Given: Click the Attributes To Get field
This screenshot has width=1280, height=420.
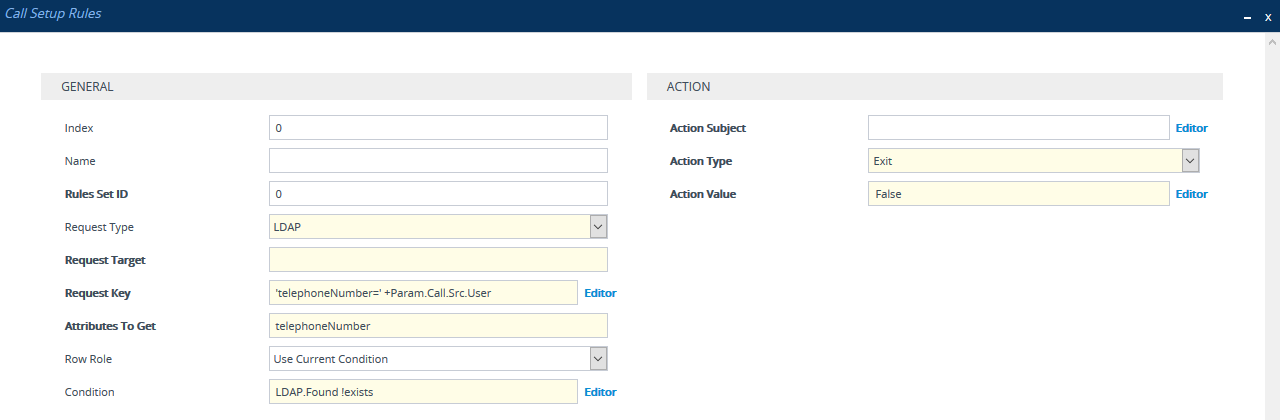Looking at the screenshot, I should [438, 326].
